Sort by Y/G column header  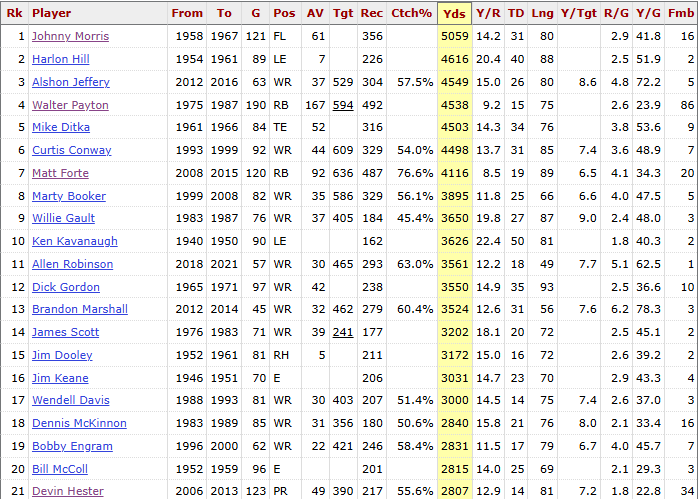(648, 13)
